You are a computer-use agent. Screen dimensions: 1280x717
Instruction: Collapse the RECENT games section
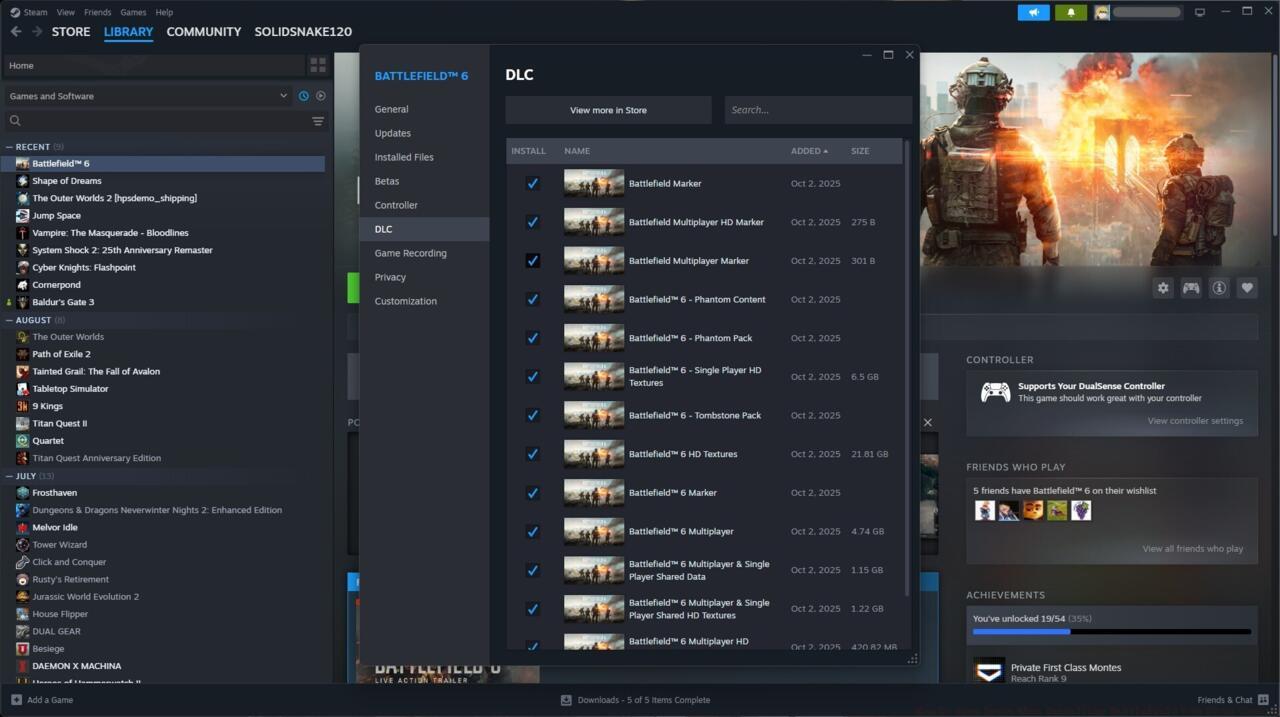(10, 146)
